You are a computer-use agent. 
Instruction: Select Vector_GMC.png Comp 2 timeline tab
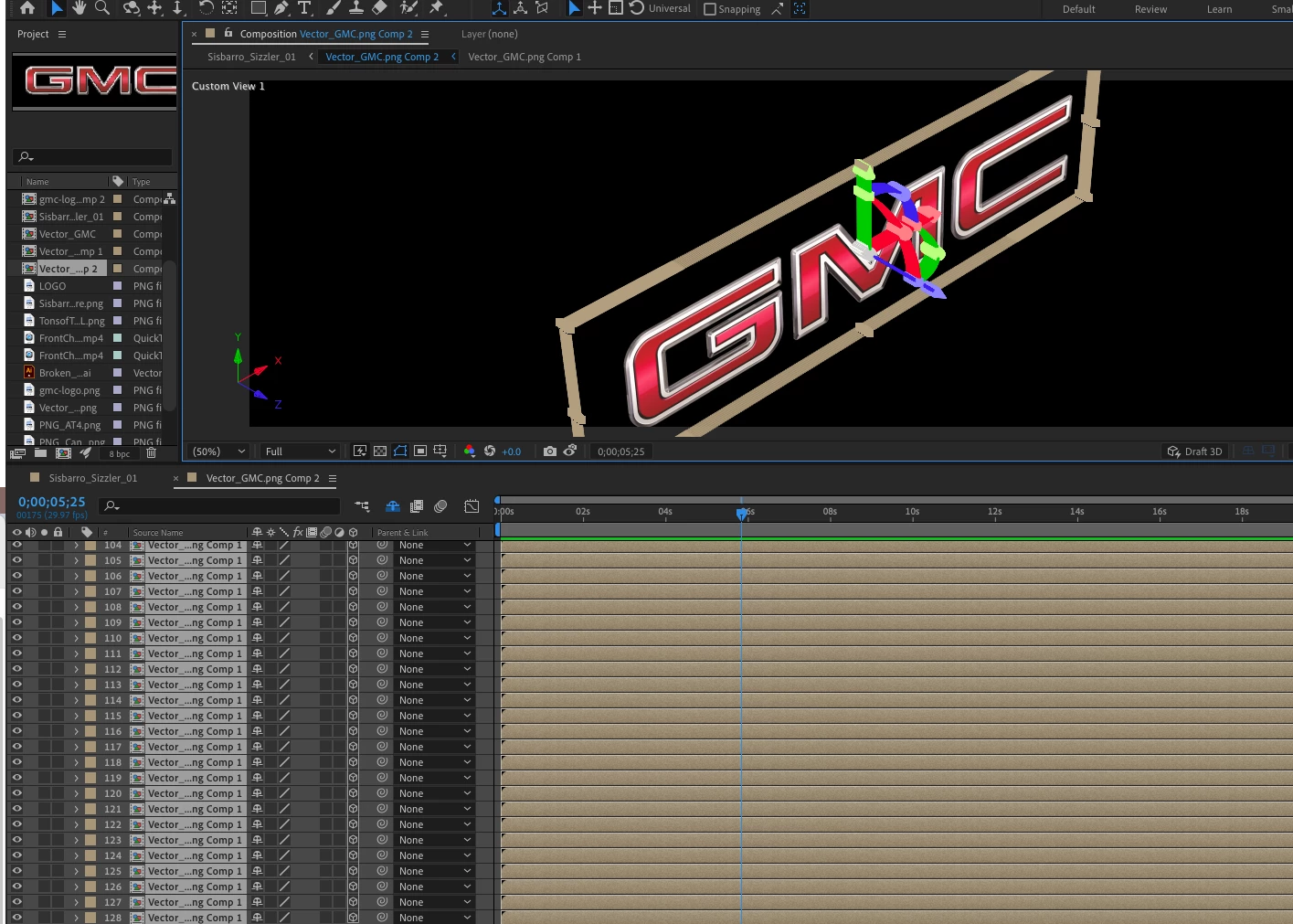(x=262, y=478)
